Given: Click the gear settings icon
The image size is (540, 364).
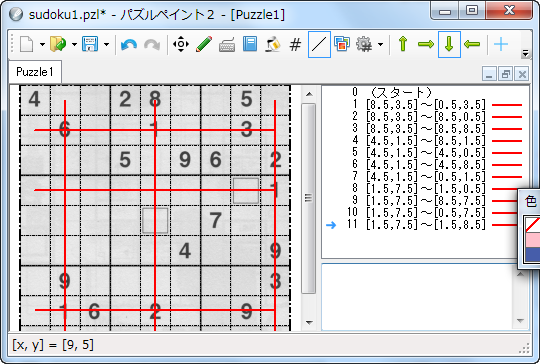Looking at the screenshot, I should coord(364,44).
